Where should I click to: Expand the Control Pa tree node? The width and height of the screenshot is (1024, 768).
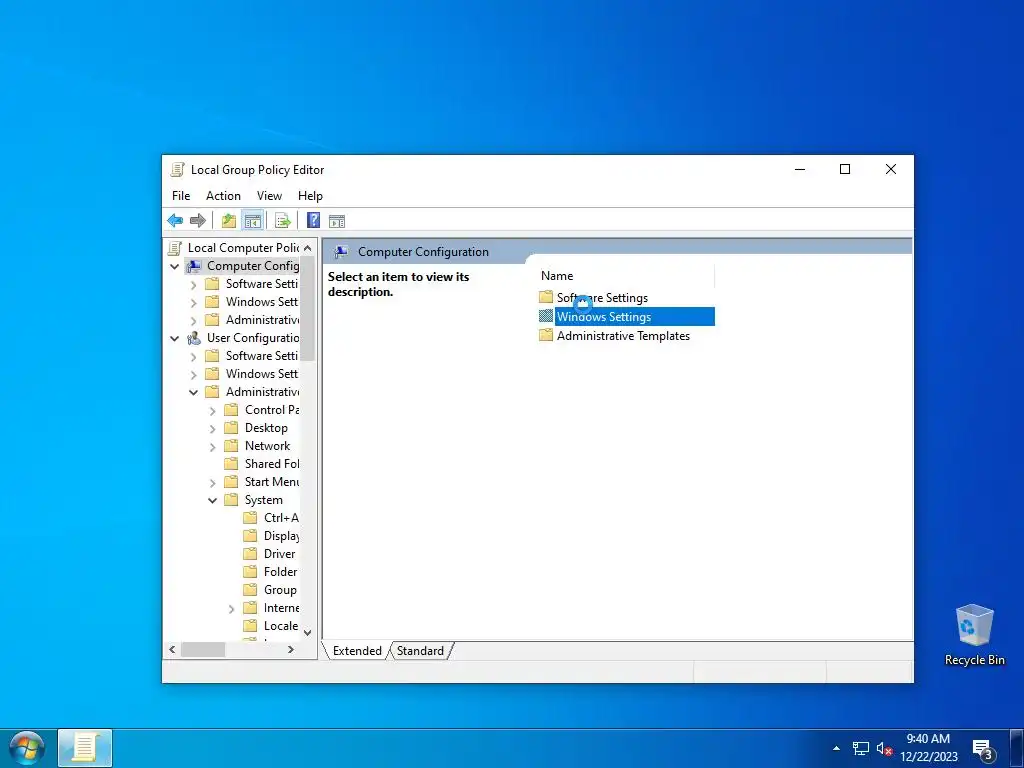tap(212, 411)
